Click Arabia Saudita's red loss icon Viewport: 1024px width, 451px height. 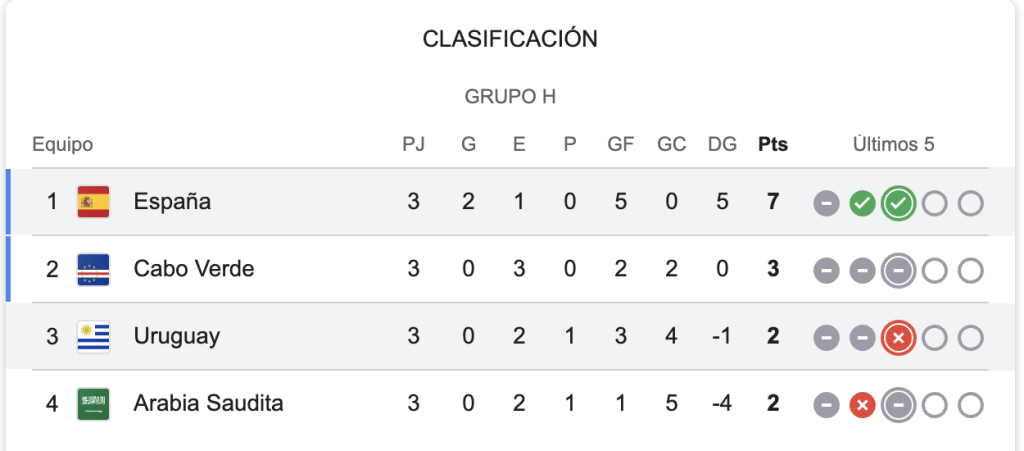[862, 405]
